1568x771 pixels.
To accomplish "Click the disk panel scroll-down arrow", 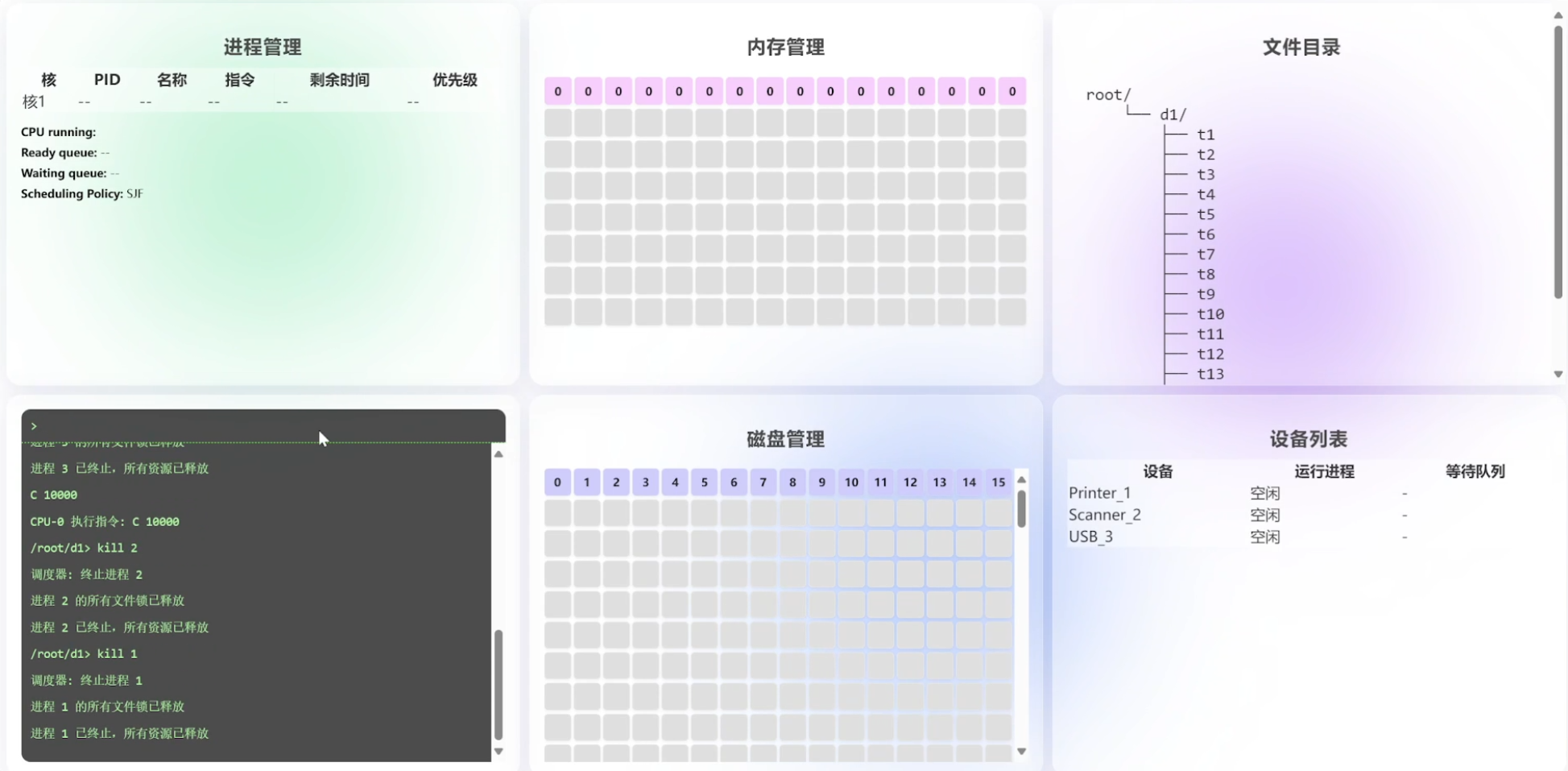I will coord(1021,751).
